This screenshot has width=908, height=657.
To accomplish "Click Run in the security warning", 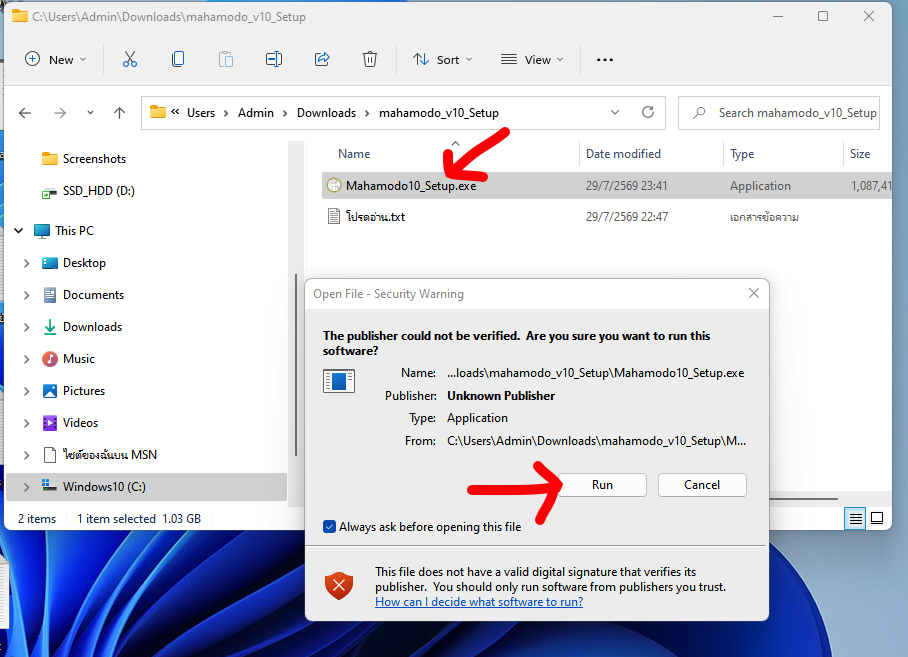I will [602, 485].
